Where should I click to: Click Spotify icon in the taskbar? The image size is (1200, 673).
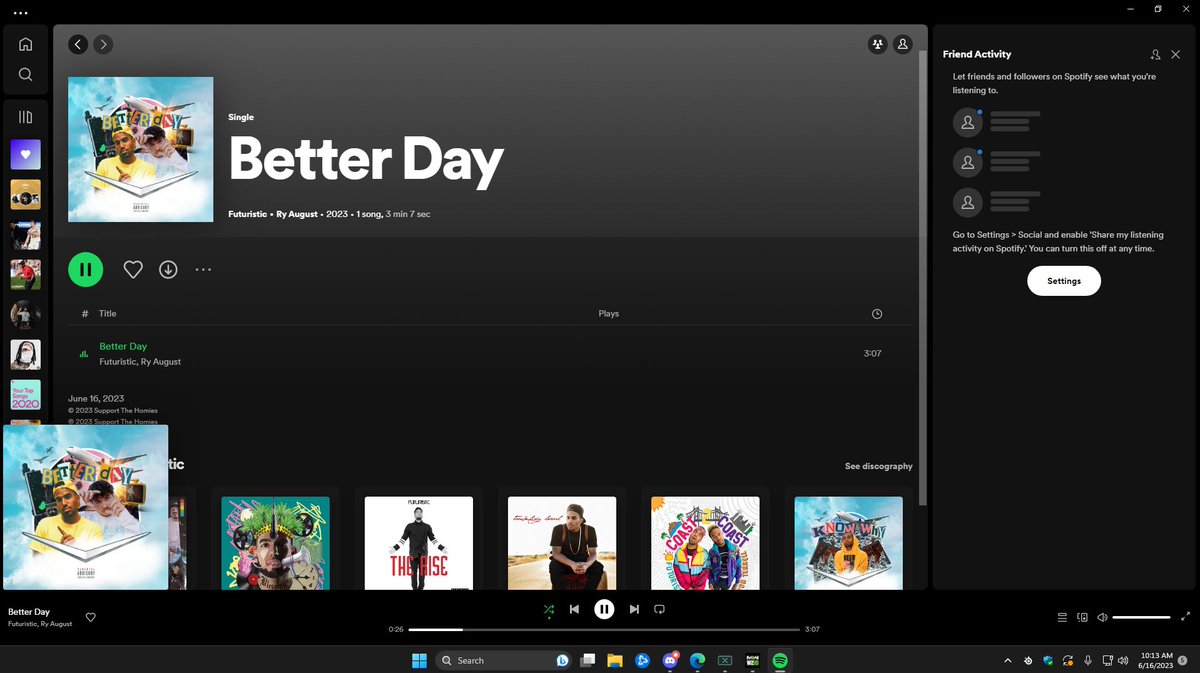[x=781, y=660]
